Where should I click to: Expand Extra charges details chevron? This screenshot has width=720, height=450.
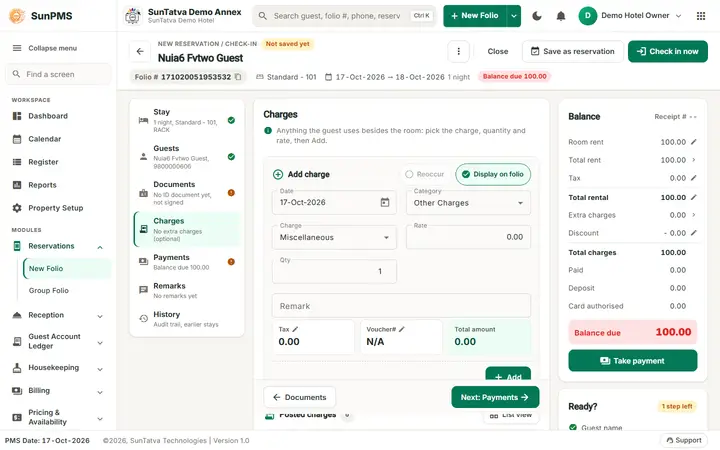coord(693,215)
